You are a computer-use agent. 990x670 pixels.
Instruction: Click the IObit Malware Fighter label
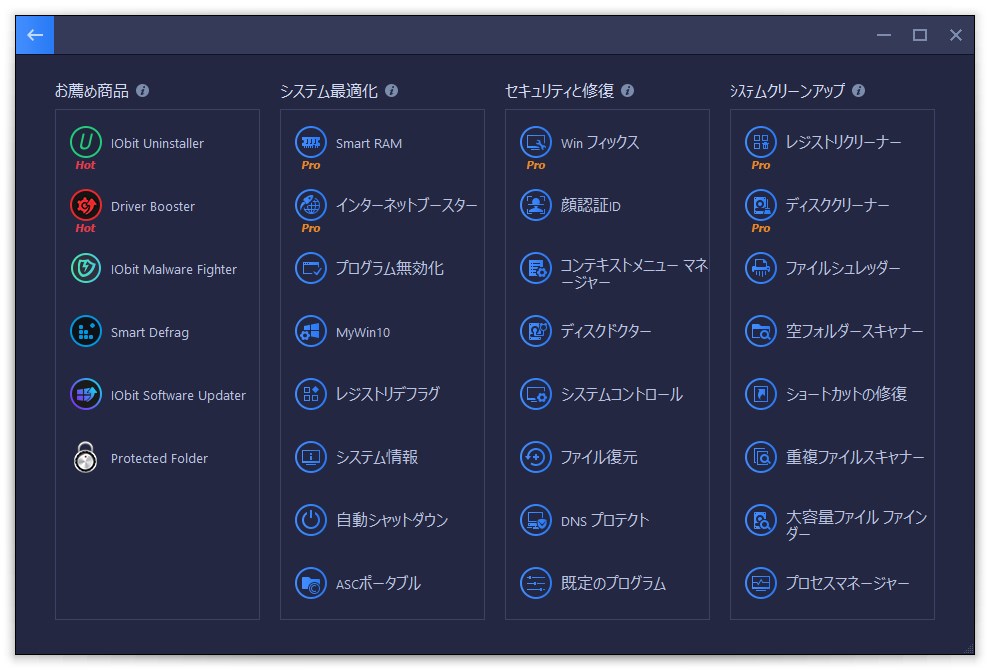click(x=174, y=270)
